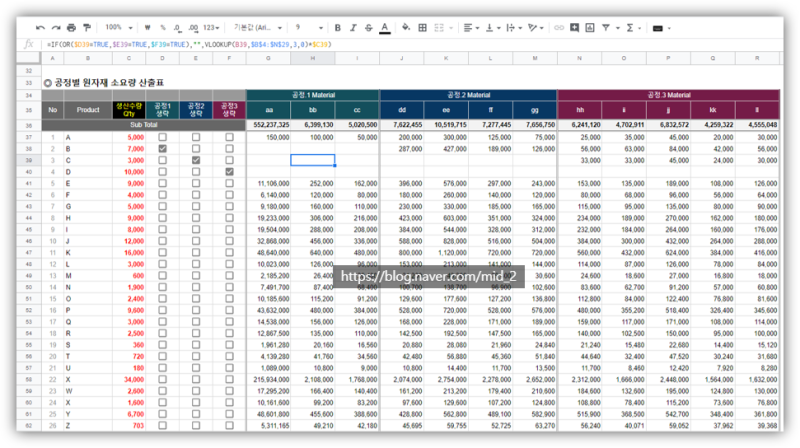Click the input tools keyboard icon

[x=658, y=28]
